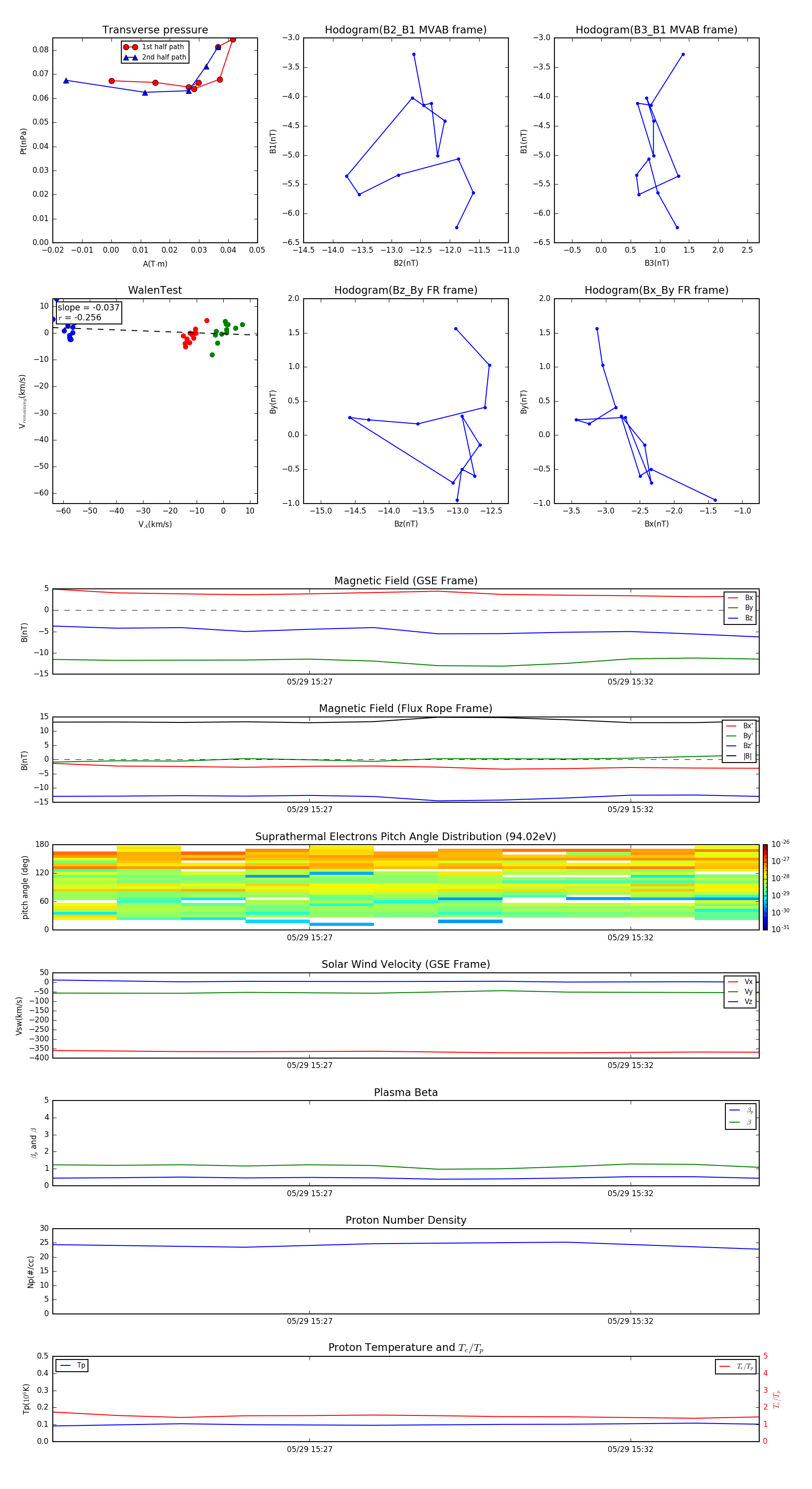Screen dimensions: 812x1489
Task: Click the pitch angle colorbar gradient
Action: [765, 887]
